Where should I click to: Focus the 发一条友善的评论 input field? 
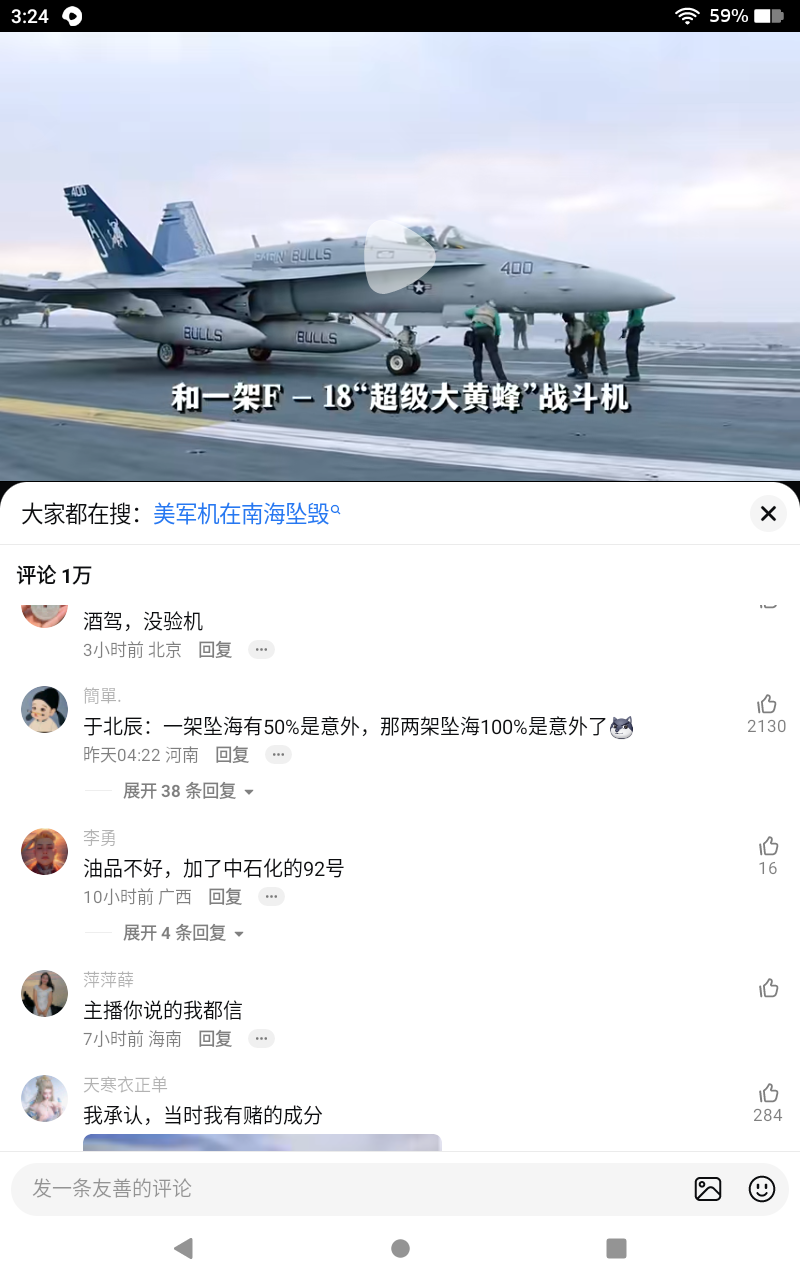click(x=350, y=1189)
